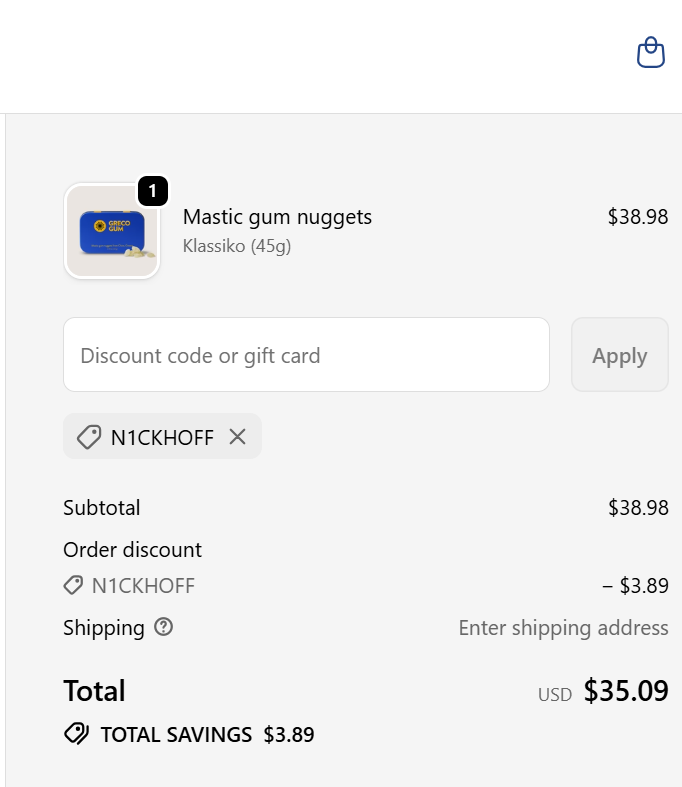Click the tag icon in the N1CKHOFF chip
This screenshot has height=787, width=682.
point(89,437)
